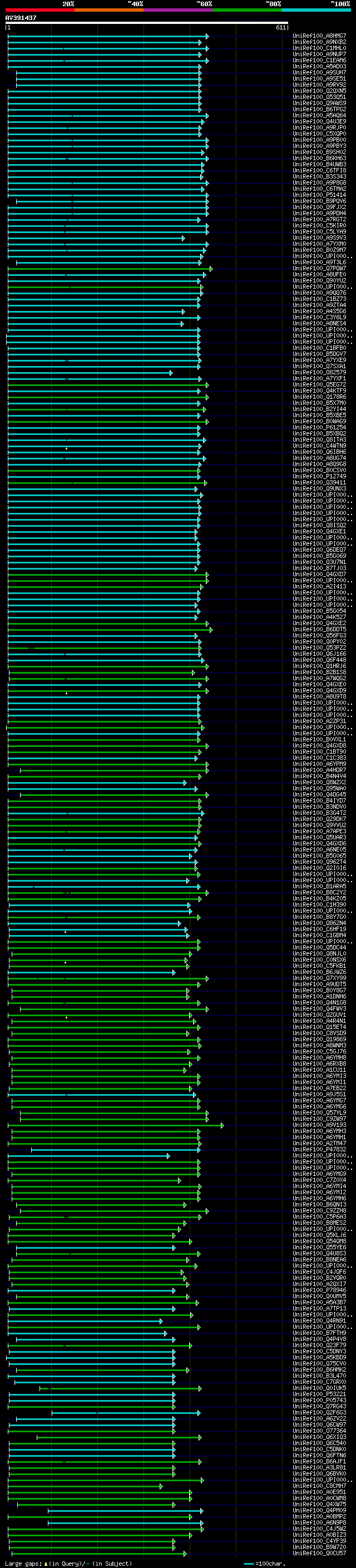Click the alignment bar of UniRef100_Q4DG45
The height and width of the screenshot is (1568, 356).
(115, 794)
